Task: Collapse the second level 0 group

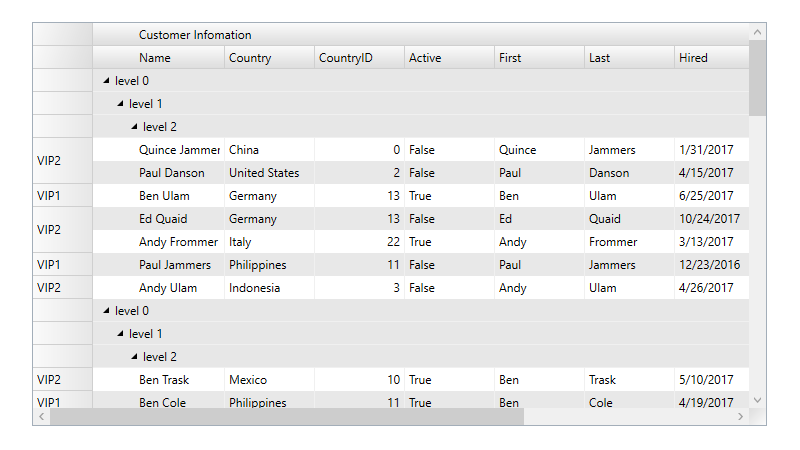Action: pos(107,311)
